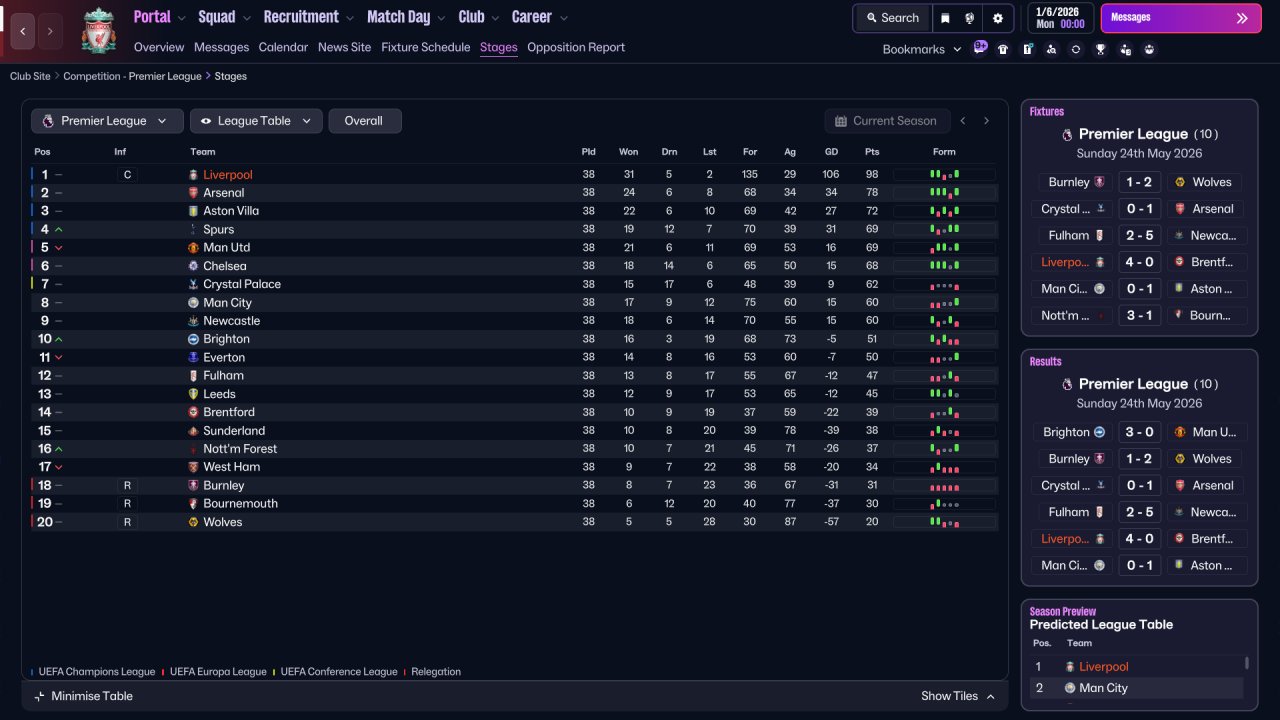The height and width of the screenshot is (720, 1280).
Task: Go to previous season arrow
Action: pyautogui.click(x=963, y=121)
